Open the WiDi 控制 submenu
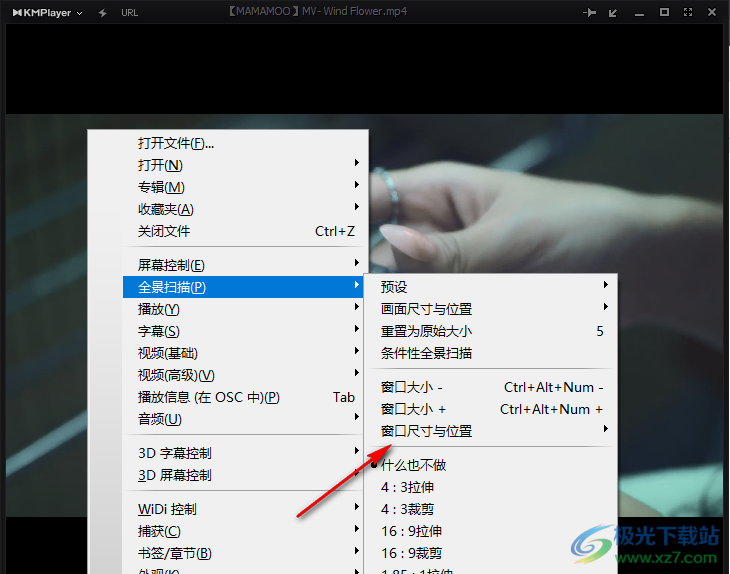730x574 pixels. pos(245,509)
